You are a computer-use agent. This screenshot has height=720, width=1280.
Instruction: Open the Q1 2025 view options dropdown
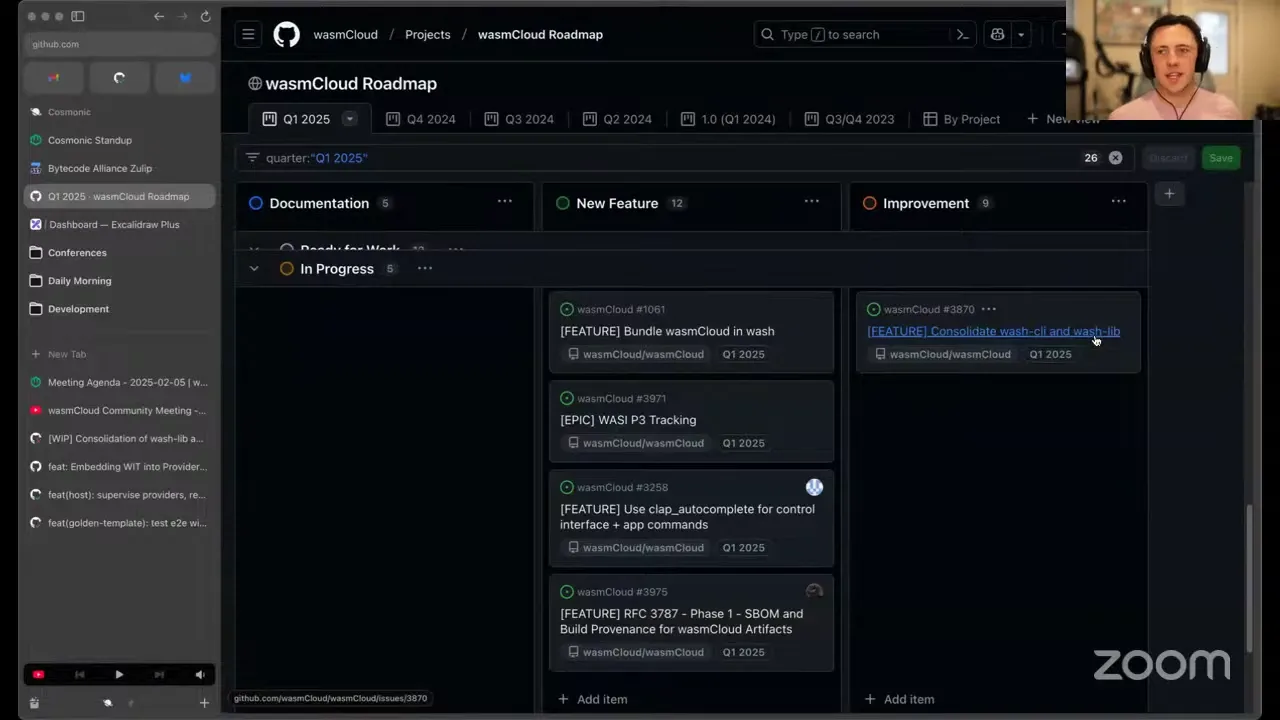(349, 119)
